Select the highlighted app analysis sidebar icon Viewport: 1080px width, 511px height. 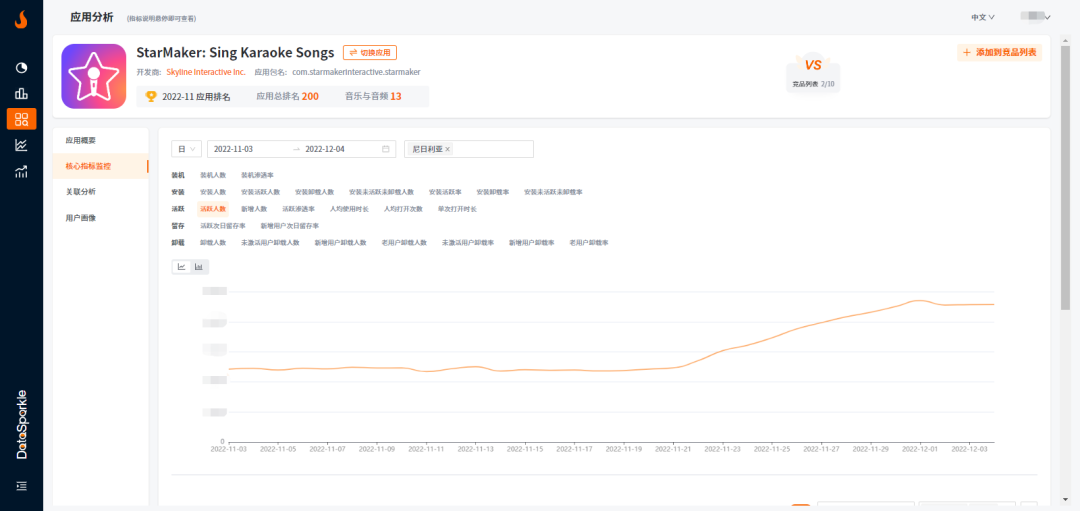[x=21, y=119]
